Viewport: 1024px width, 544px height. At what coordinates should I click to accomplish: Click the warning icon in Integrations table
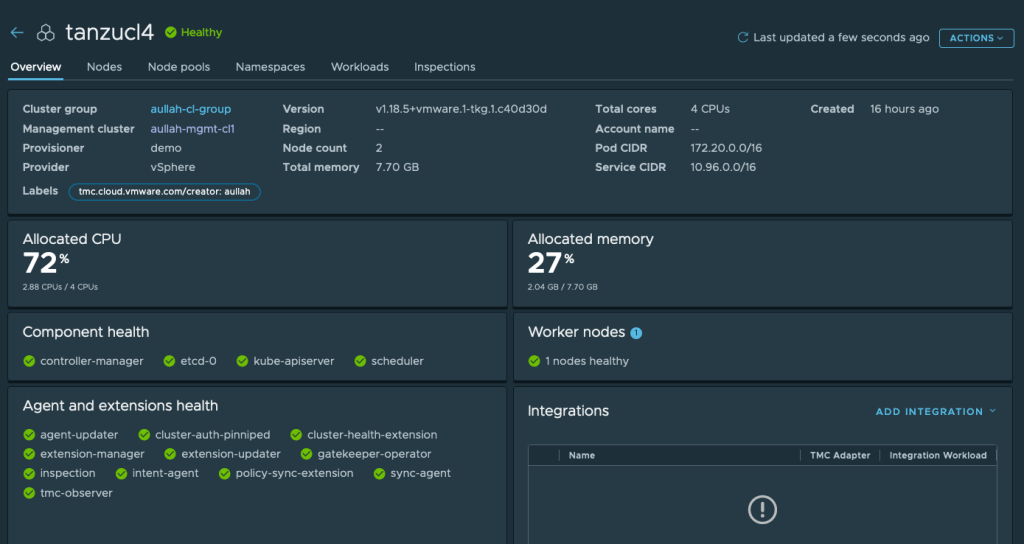tap(762, 510)
